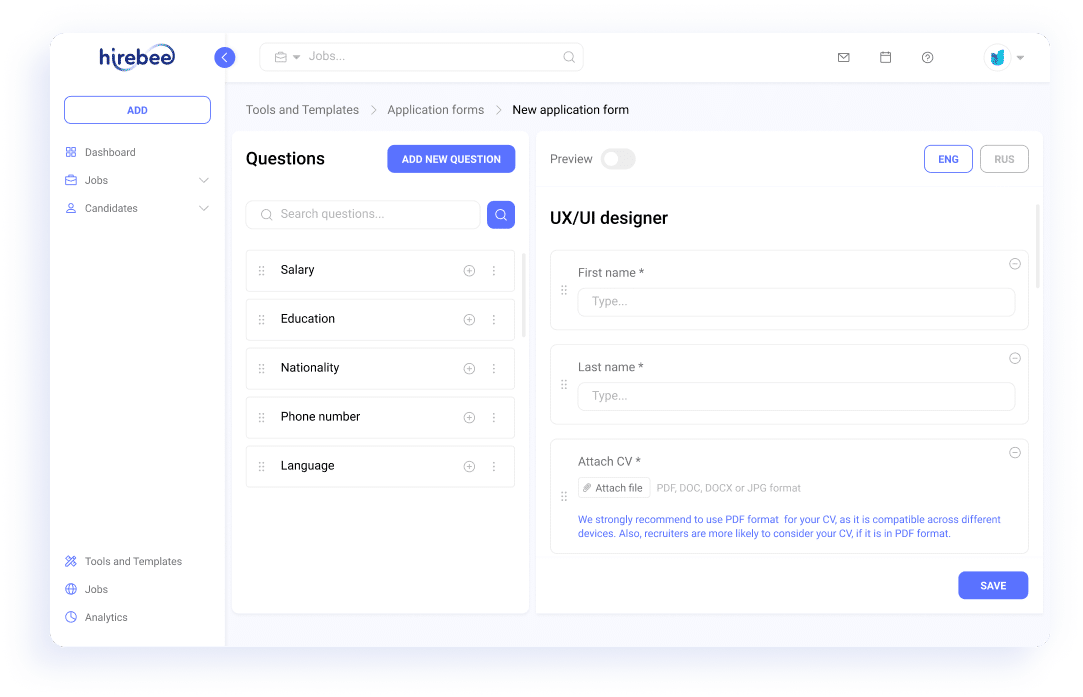Select the ENG language option
Screen dimensions: 1083x697
coord(948,159)
